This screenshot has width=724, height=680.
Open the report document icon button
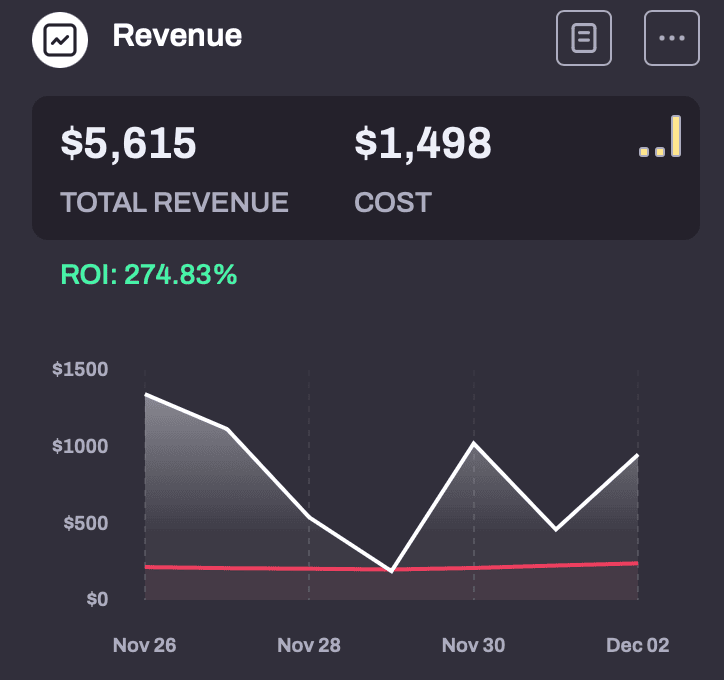[x=584, y=38]
